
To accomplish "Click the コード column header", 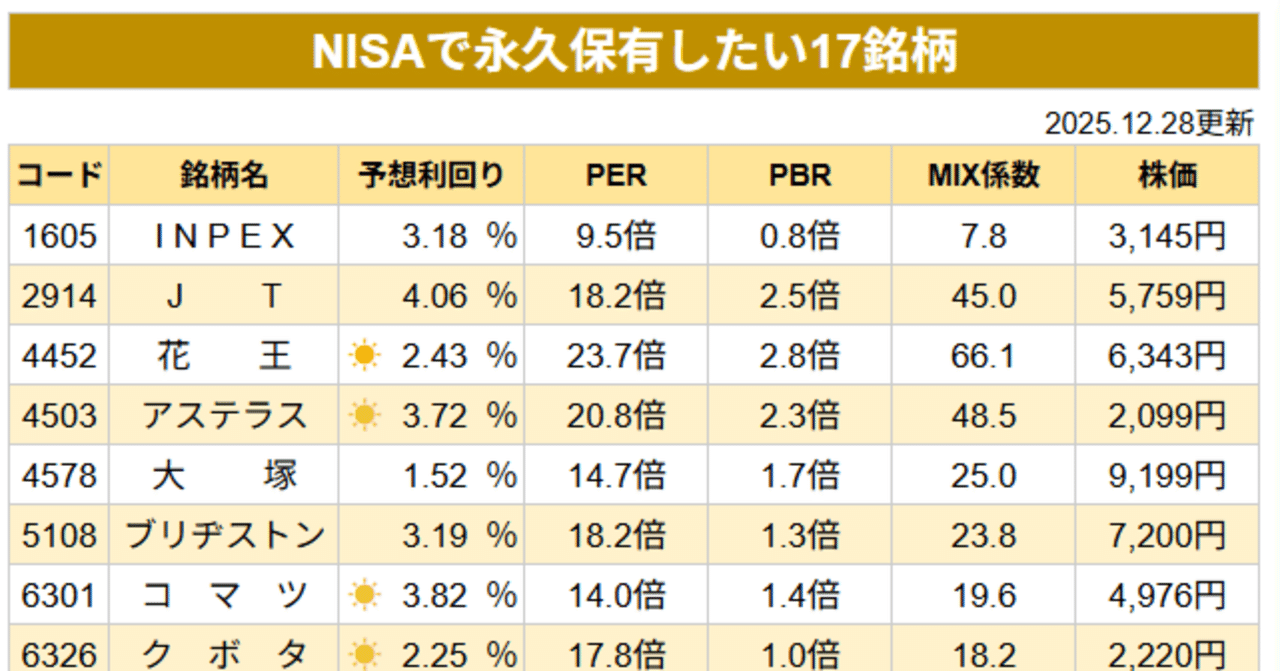I will click(x=59, y=176).
